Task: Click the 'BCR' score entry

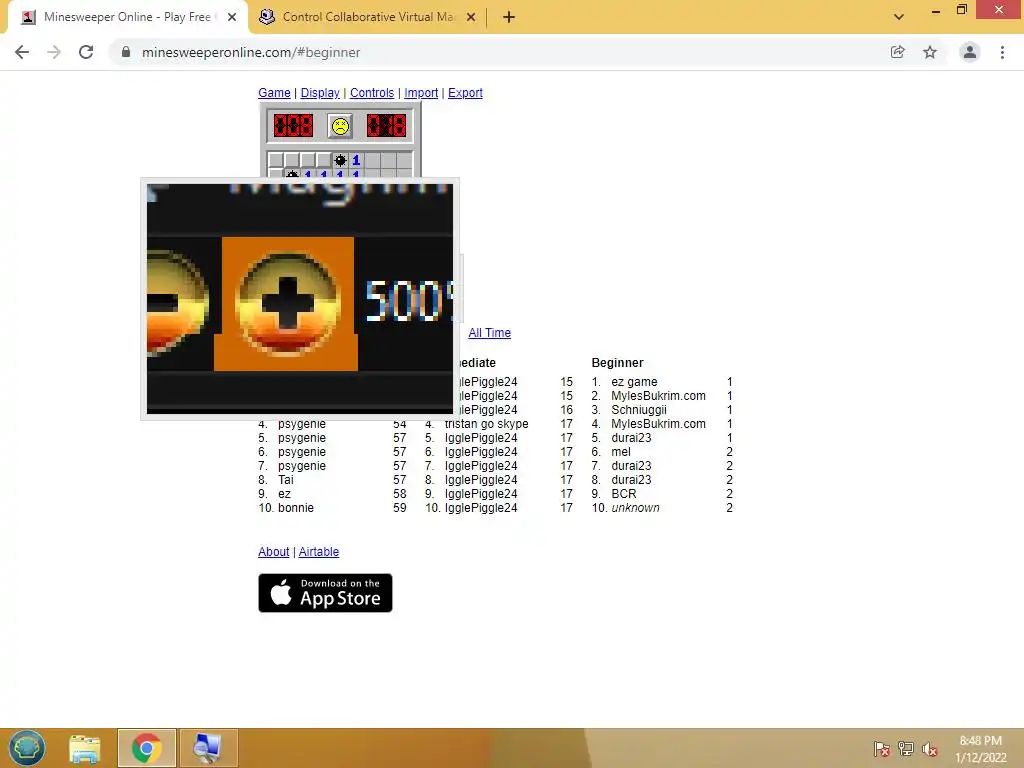Action: pyautogui.click(x=624, y=494)
